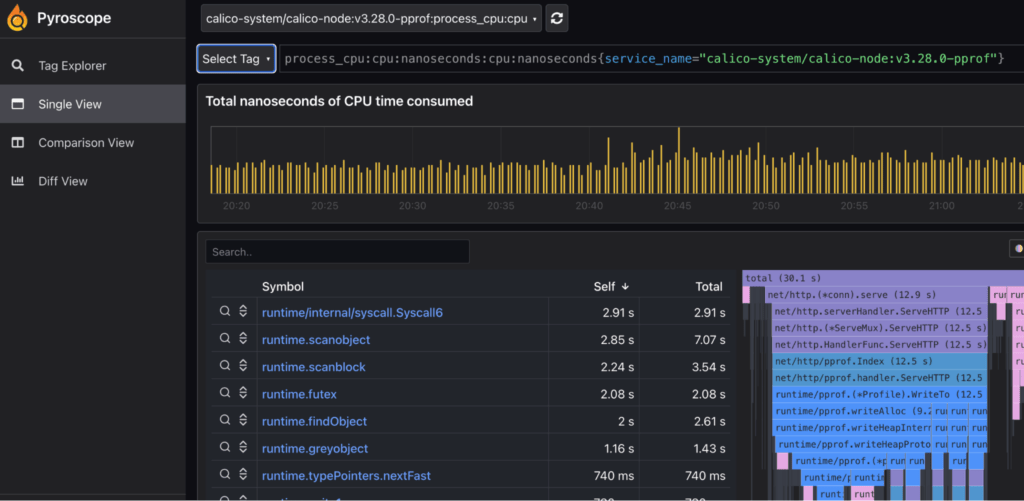
Task: Click net/http.HandlerFunc.ServeHTTP flamegraph bar
Action: [880, 344]
